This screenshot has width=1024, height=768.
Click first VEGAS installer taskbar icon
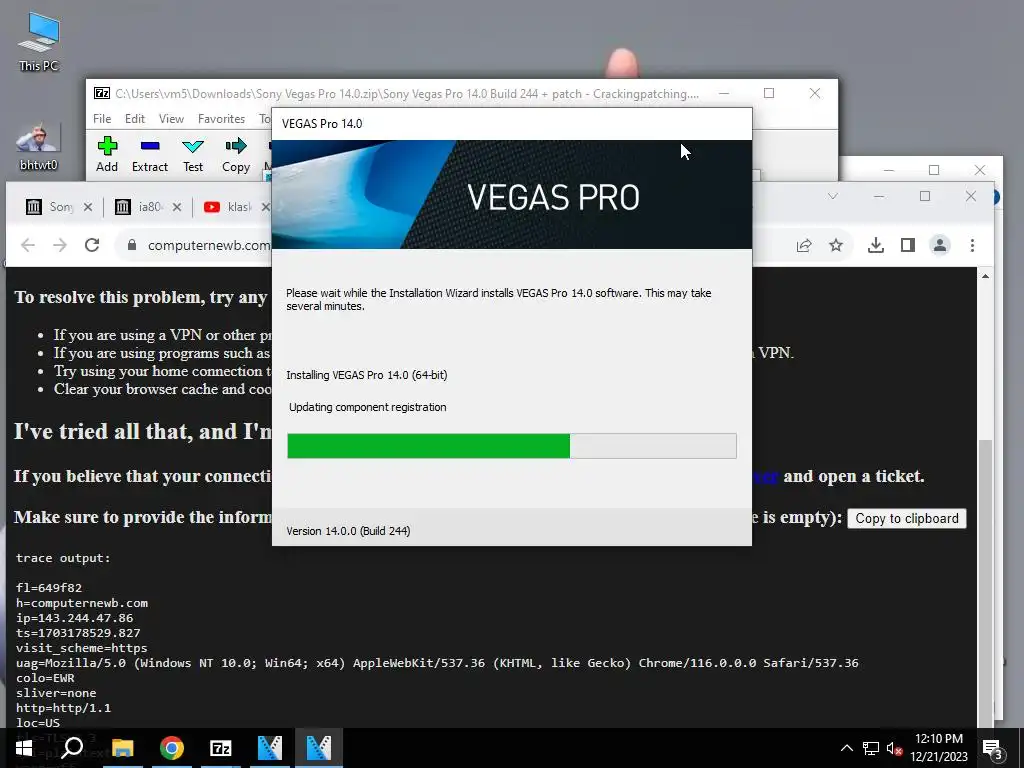pyautogui.click(x=270, y=748)
